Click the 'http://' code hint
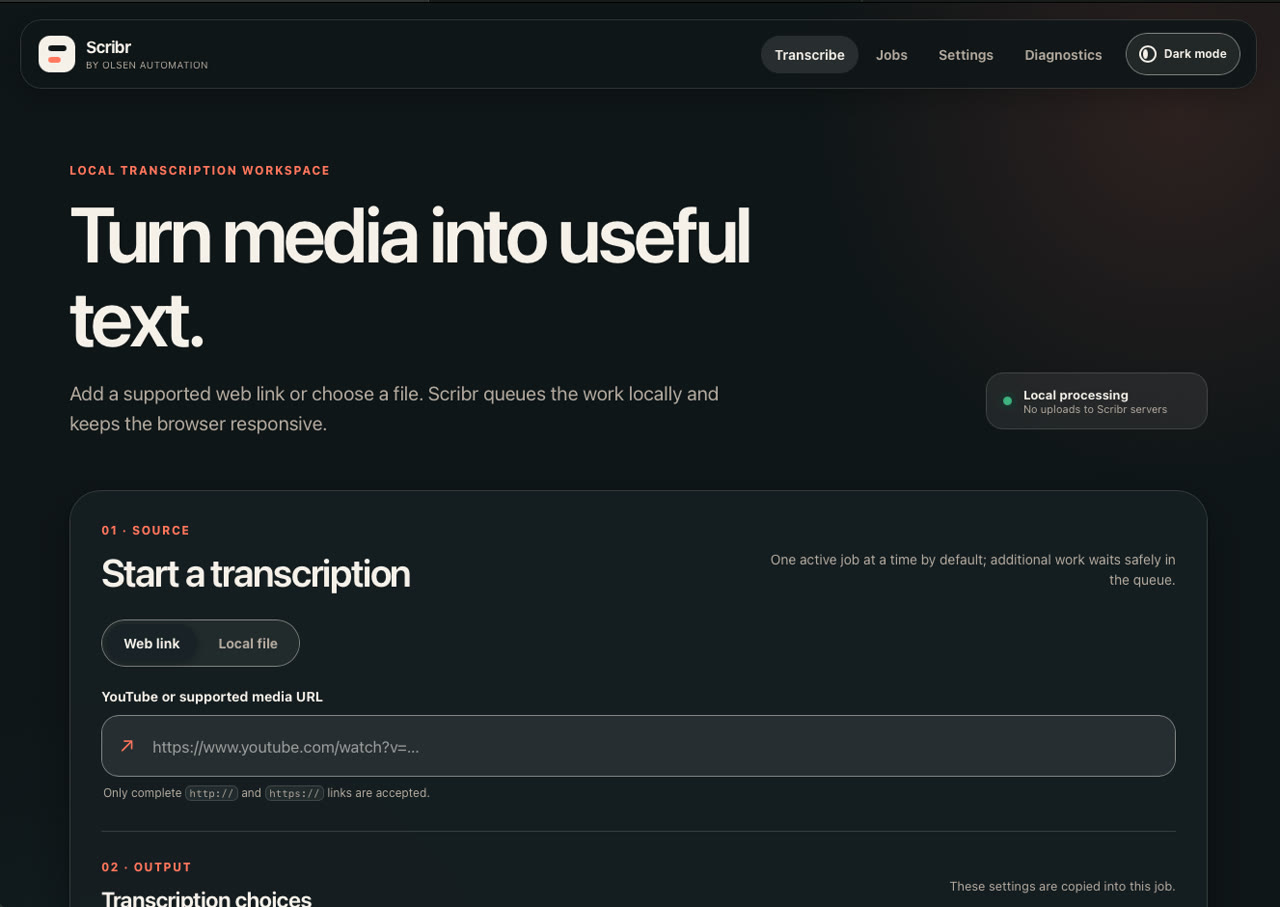Image resolution: width=1280 pixels, height=907 pixels. [x=211, y=793]
